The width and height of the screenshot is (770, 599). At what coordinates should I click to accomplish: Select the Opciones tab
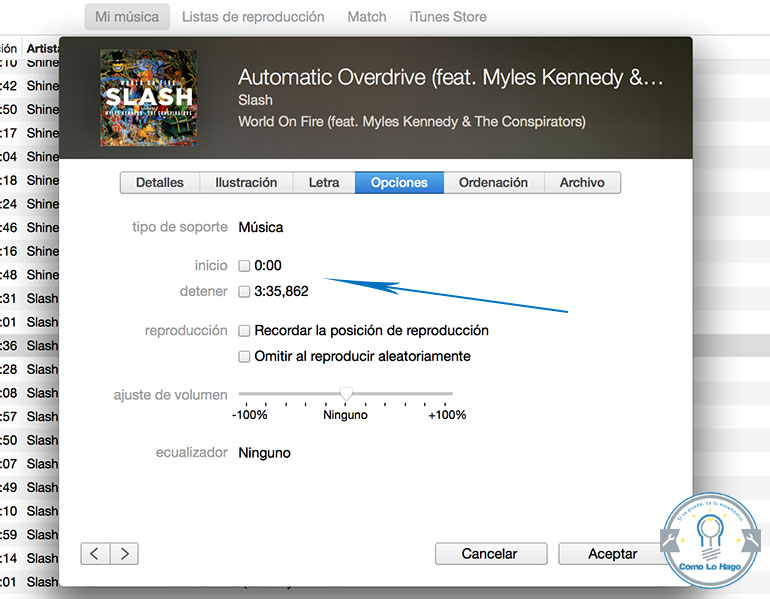[x=399, y=183]
